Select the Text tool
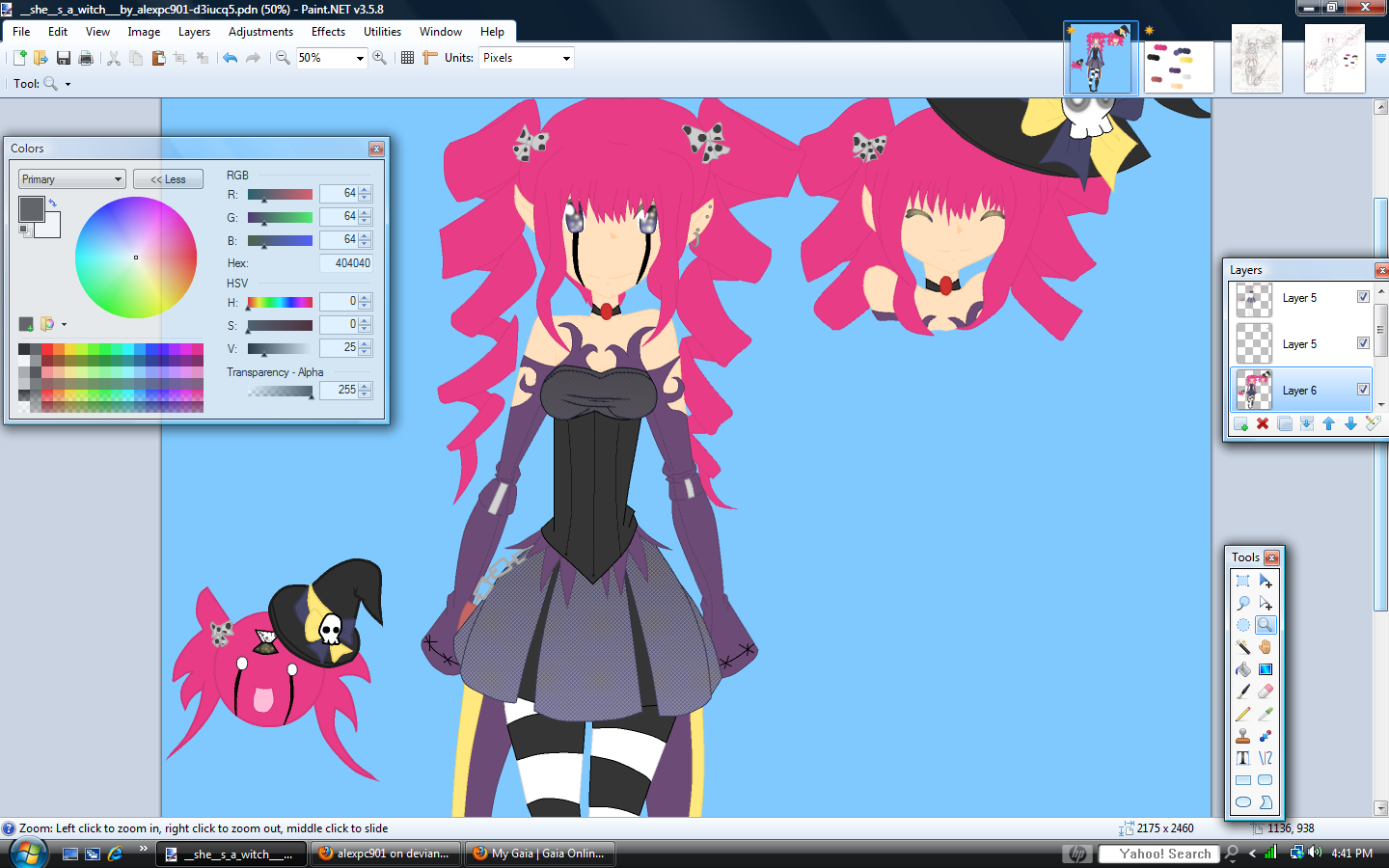1389x868 pixels. point(1242,758)
